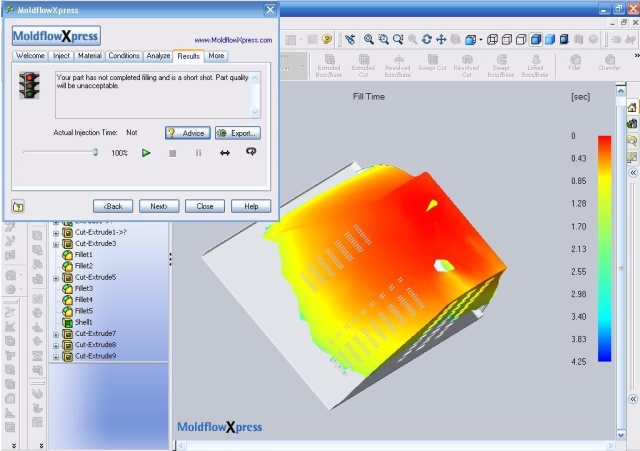Screen dimensions: 640x451
Task: Click the yellow help question icon
Action: [327, 39]
